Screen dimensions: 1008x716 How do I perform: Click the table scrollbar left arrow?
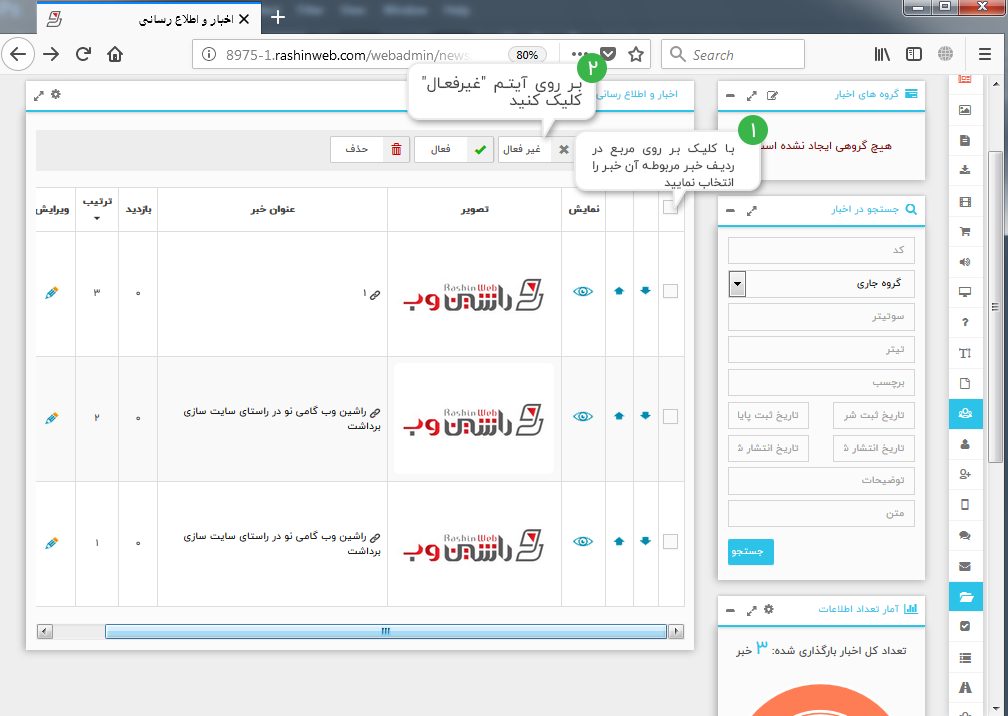[x=45, y=631]
